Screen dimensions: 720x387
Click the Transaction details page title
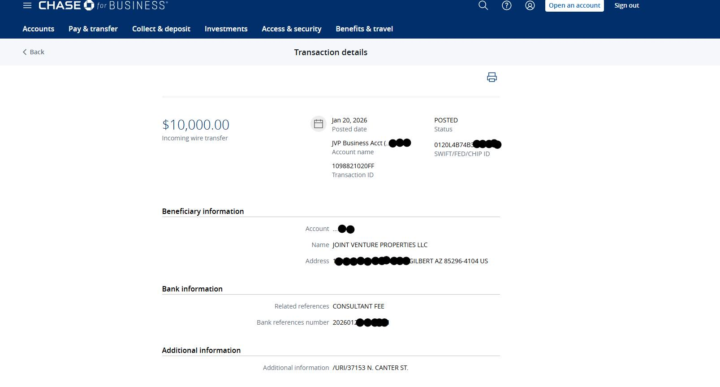point(331,52)
